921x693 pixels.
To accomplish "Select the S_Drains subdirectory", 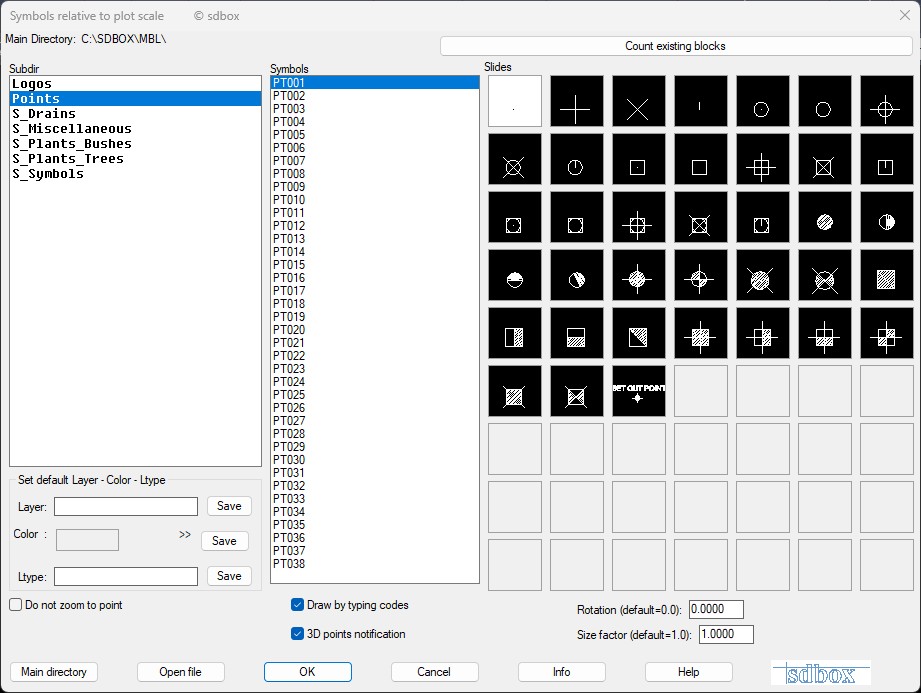I will (135, 114).
